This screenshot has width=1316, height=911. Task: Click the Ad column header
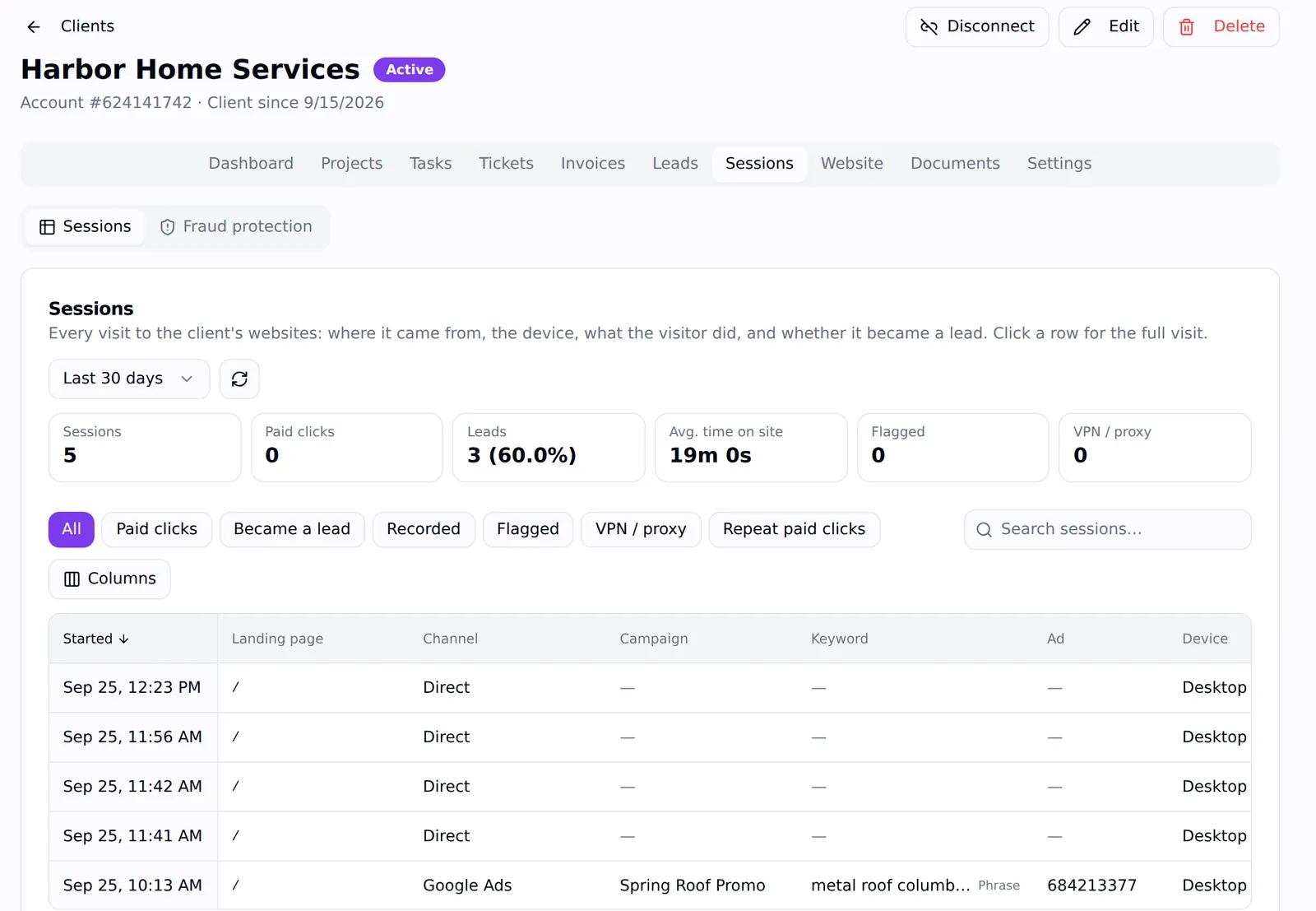pos(1056,639)
